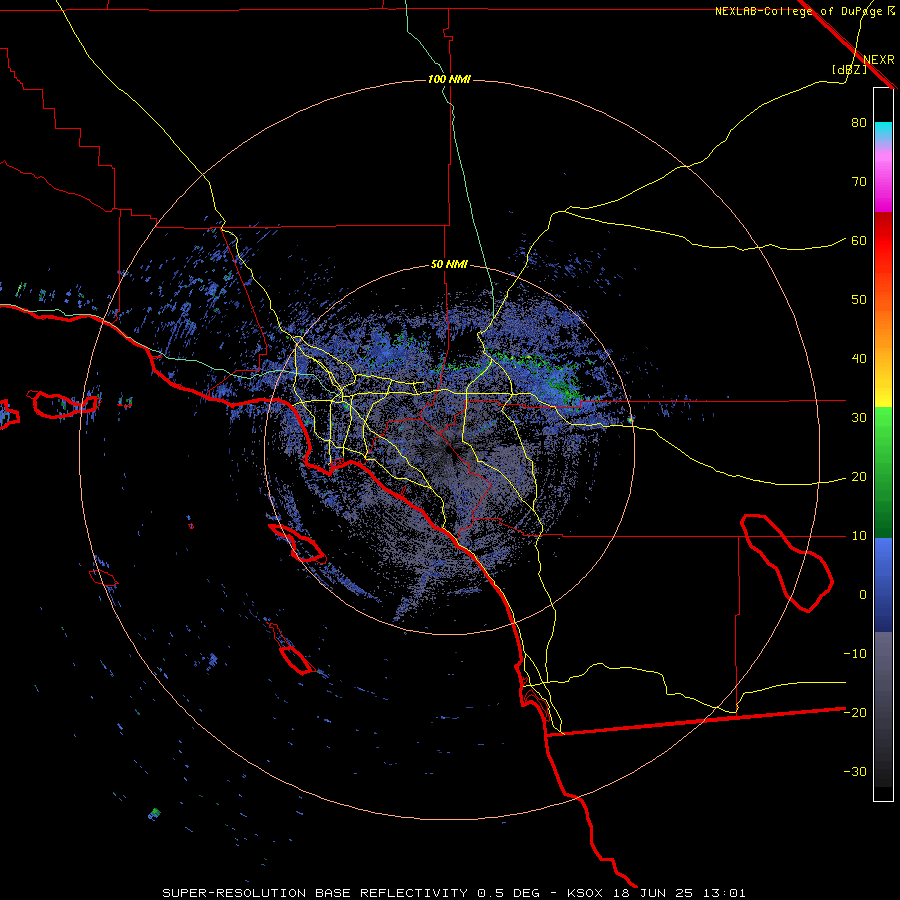This screenshot has width=900, height=900.
Task: Click the KSOX station ID in the caption
Action: click(x=588, y=893)
